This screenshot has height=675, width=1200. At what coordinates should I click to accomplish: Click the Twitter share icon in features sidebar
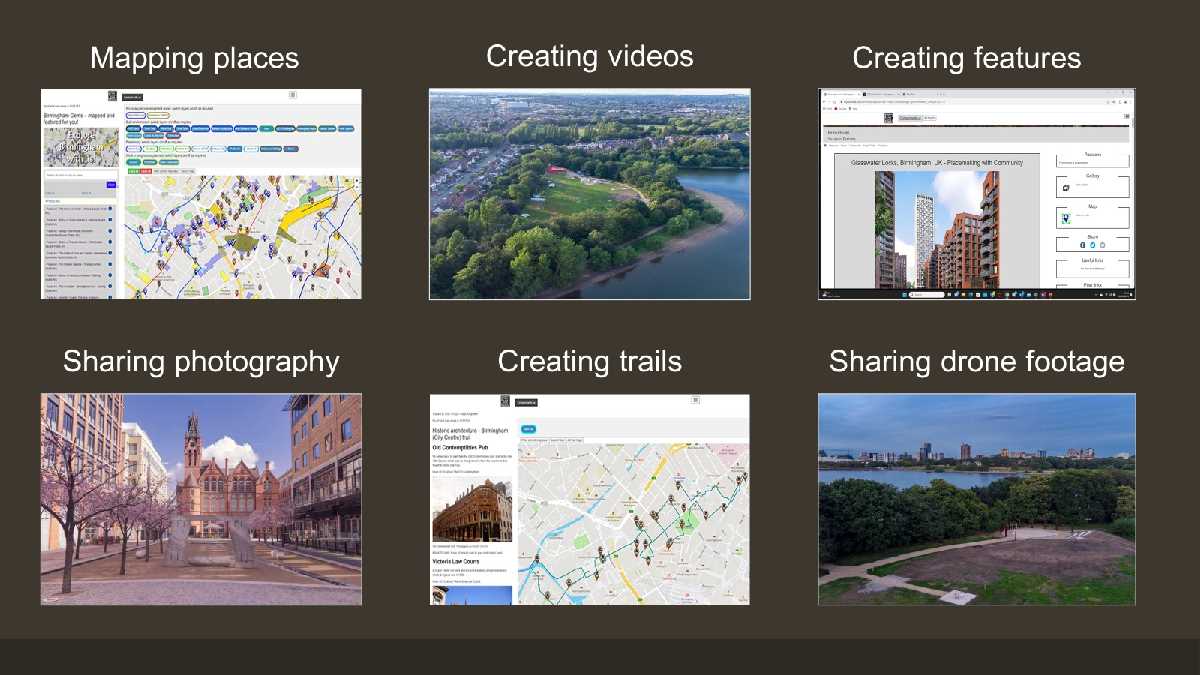[1093, 245]
